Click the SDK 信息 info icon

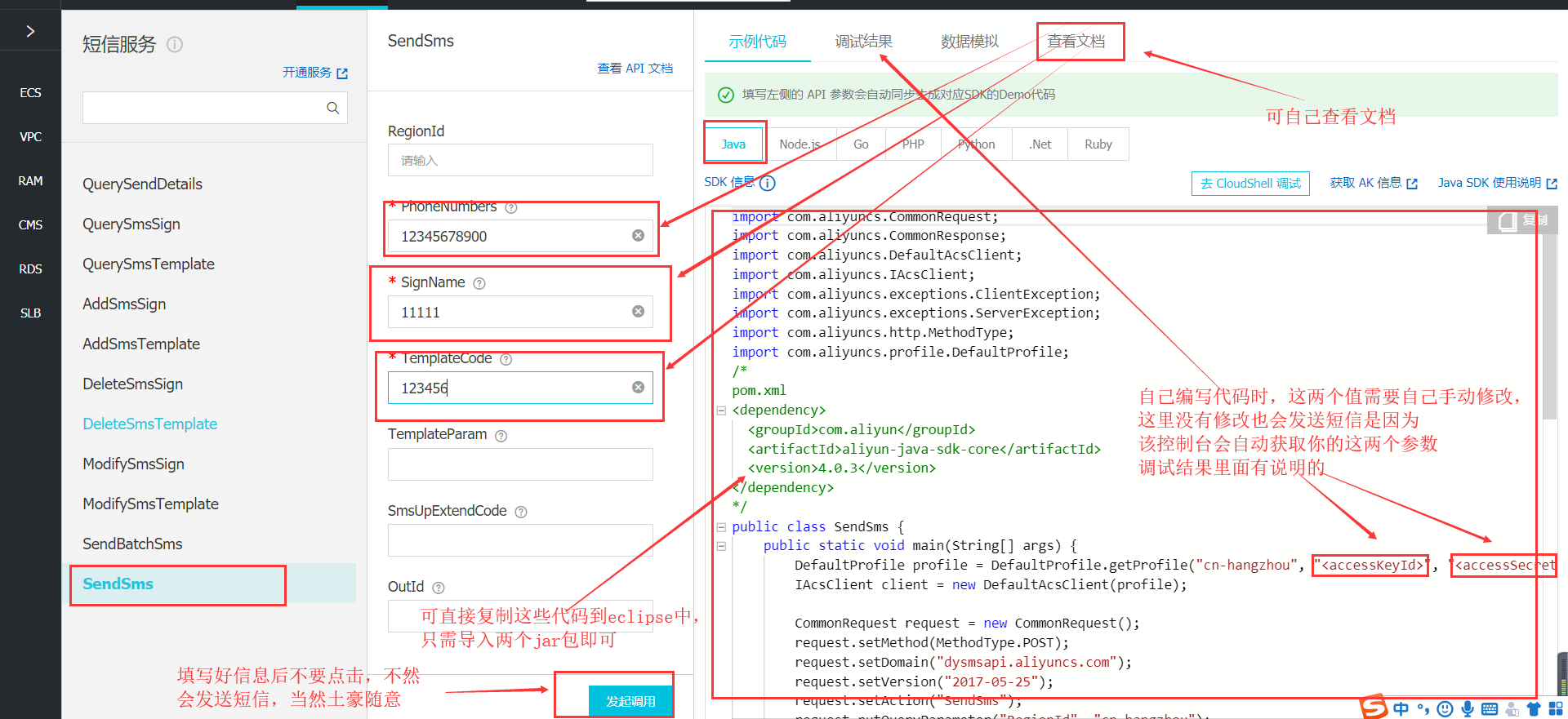click(x=768, y=183)
